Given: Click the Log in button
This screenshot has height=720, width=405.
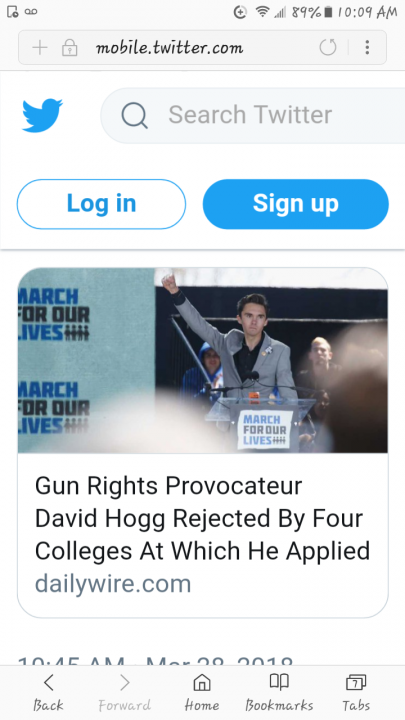Looking at the screenshot, I should 101,204.
